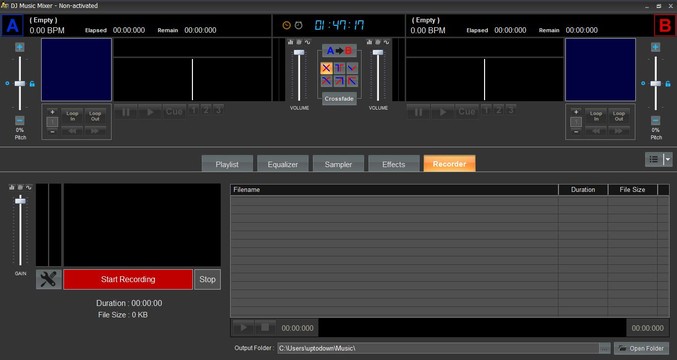This screenshot has width=677, height=360.
Task: Decrease Deck B pitch with minus icon
Action: (655, 120)
